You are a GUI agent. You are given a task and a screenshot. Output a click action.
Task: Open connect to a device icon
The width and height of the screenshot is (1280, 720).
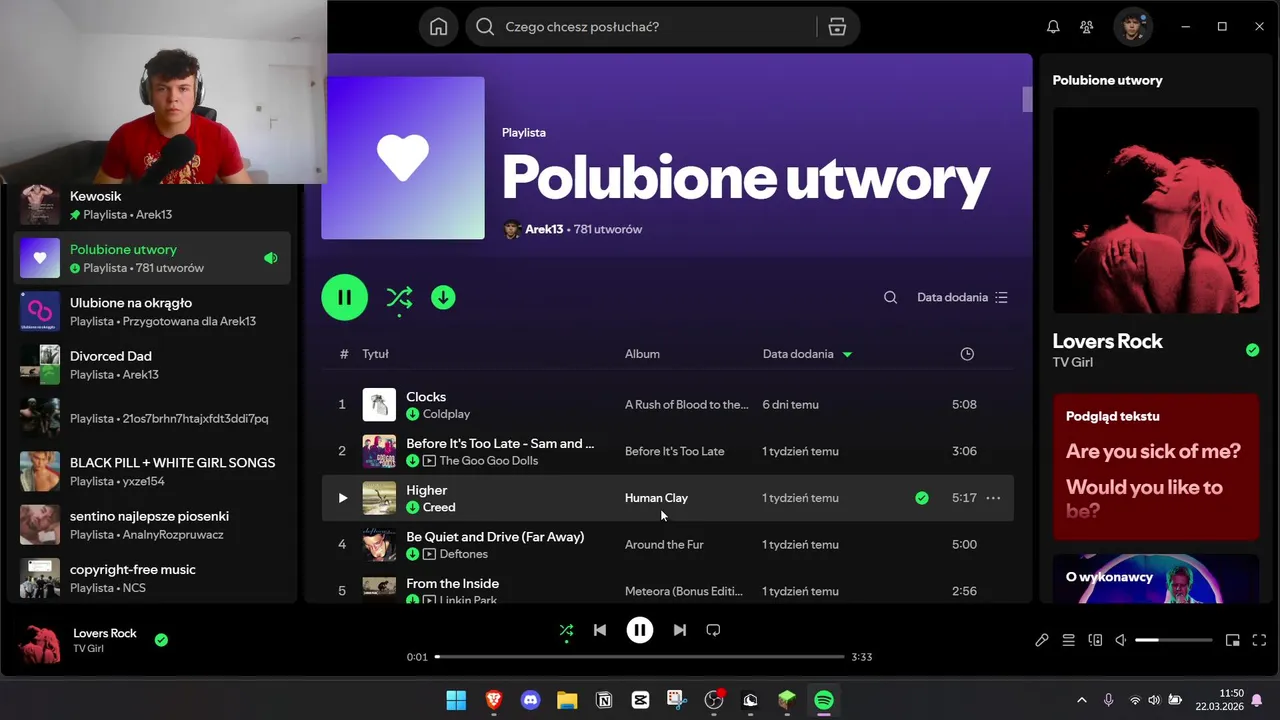pos(1095,640)
